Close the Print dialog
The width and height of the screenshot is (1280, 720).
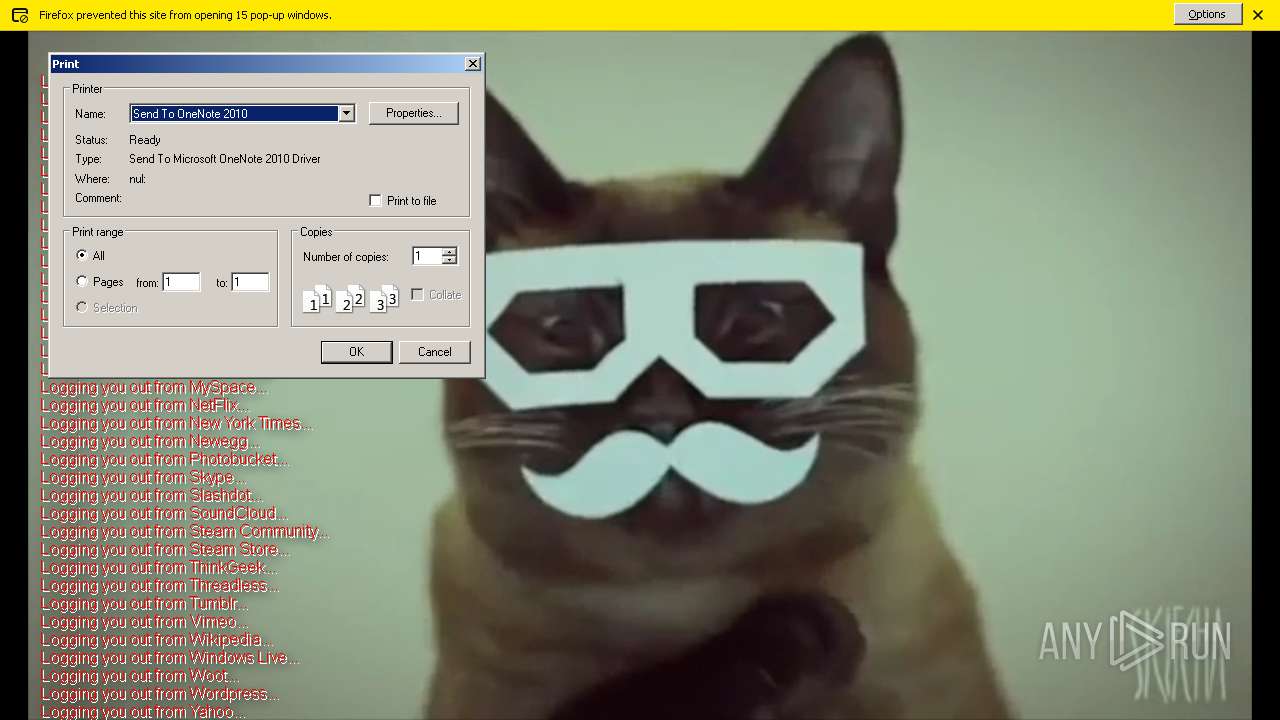(473, 63)
